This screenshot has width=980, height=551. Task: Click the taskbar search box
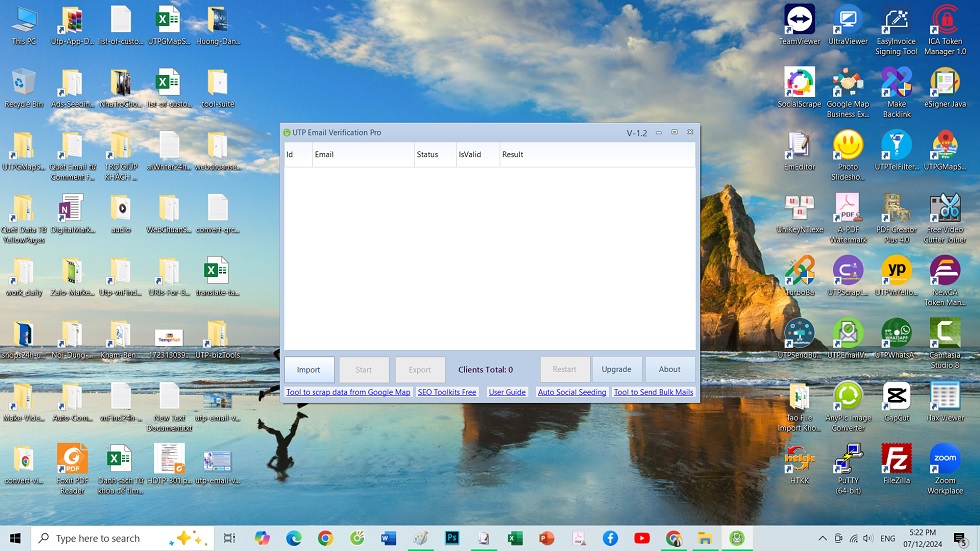(120, 538)
